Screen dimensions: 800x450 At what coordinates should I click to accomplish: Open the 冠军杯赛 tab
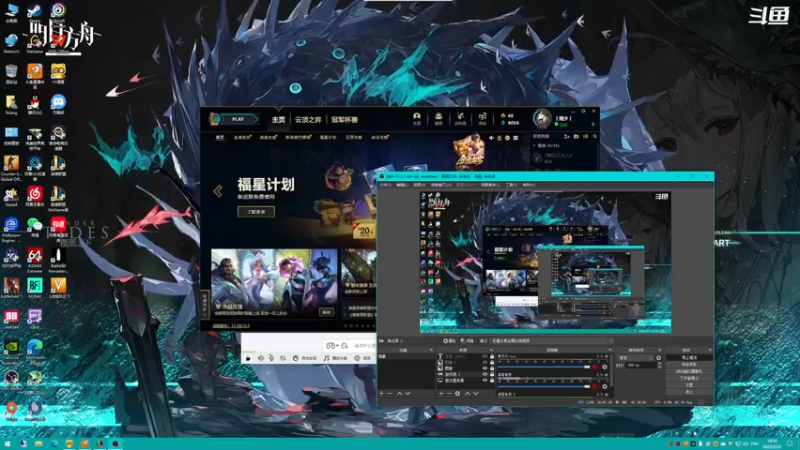tap(344, 119)
